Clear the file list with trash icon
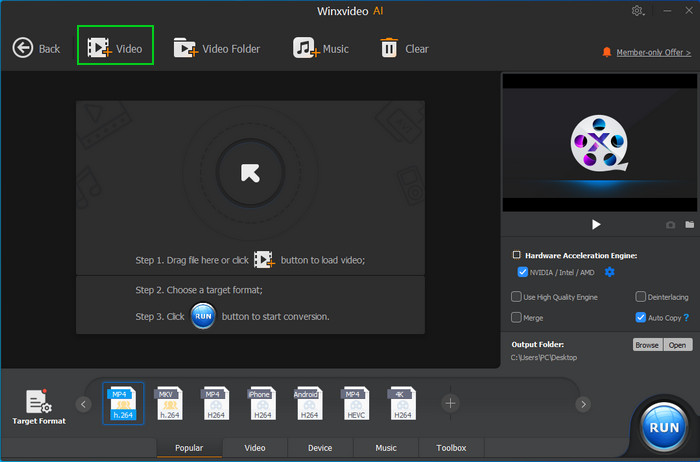700x462 pixels. tap(404, 48)
